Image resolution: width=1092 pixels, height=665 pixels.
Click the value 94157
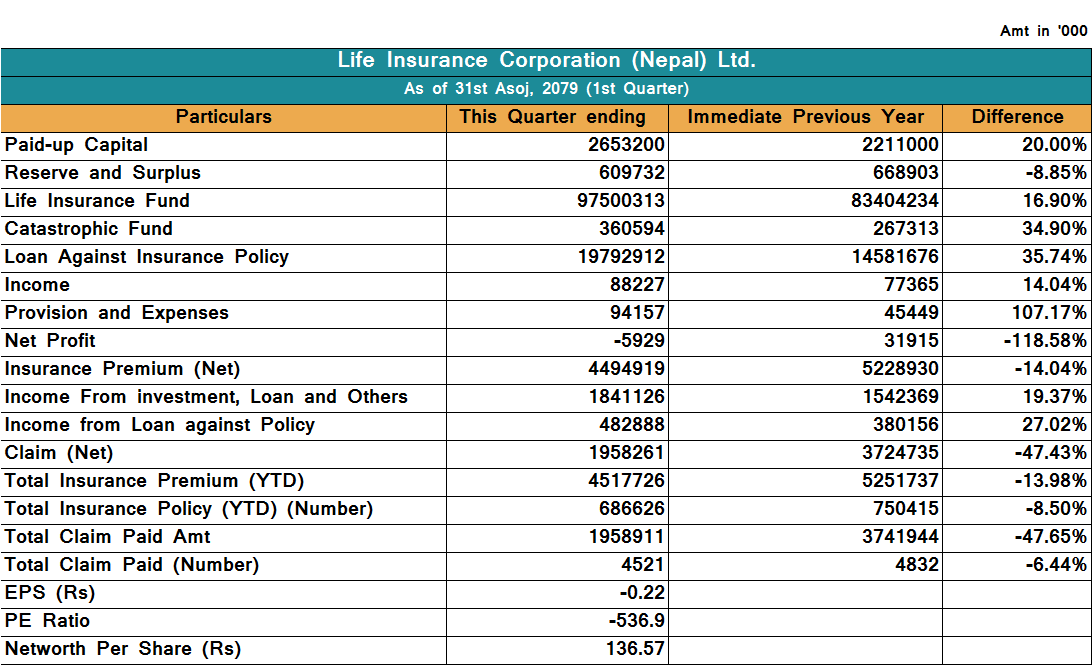click(637, 313)
